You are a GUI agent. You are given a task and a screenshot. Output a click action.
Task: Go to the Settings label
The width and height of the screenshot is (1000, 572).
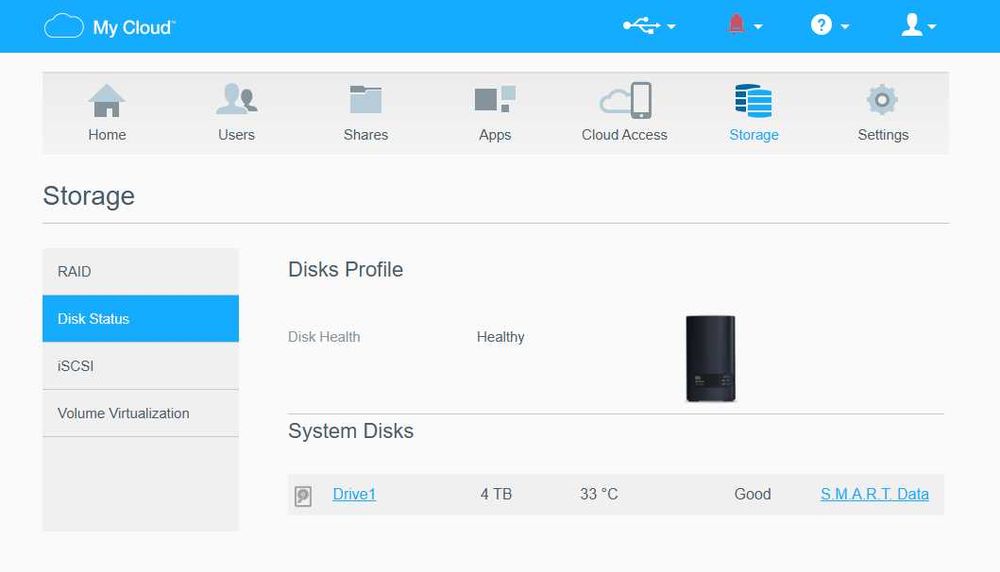coord(883,135)
